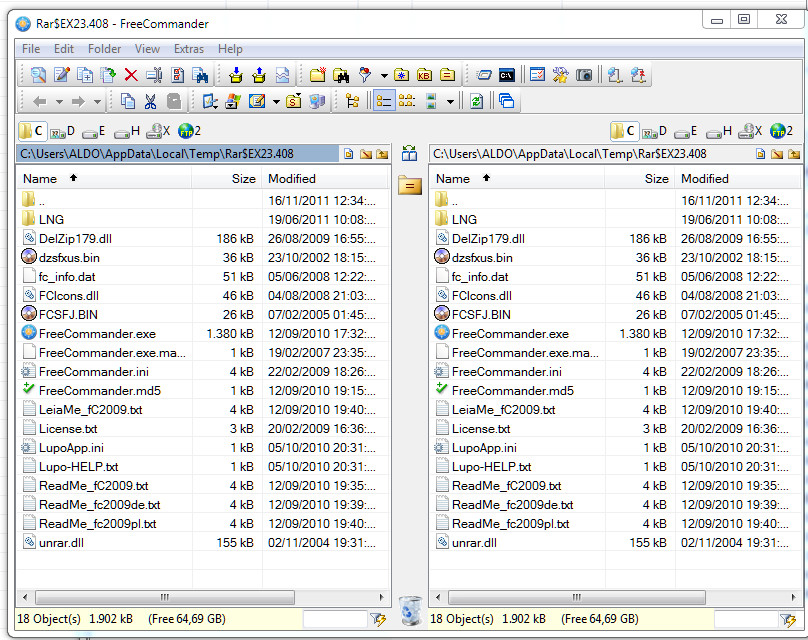
Task: Click the Copy files toolbar icon
Action: 85,75
